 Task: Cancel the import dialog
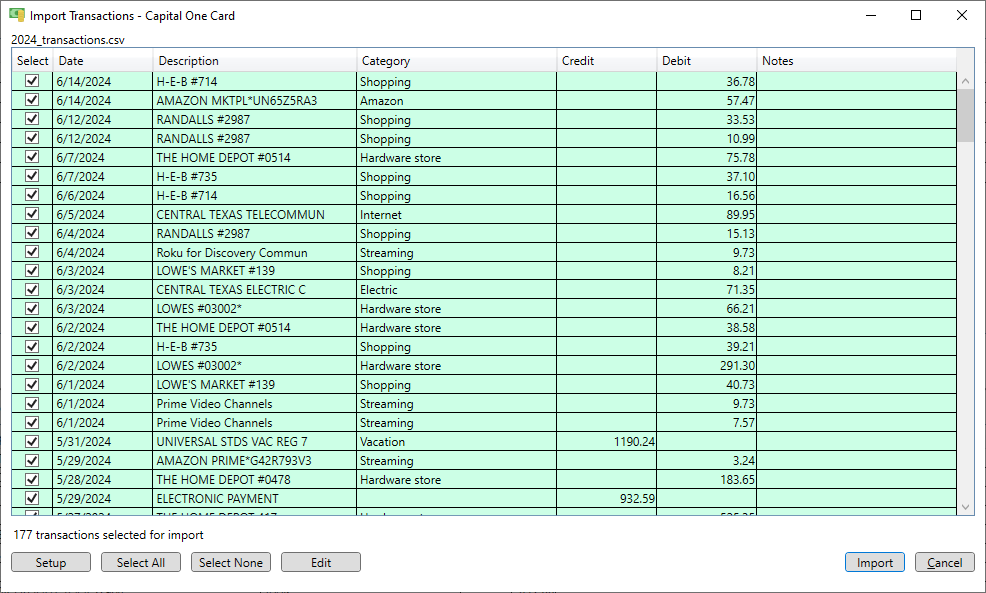tap(944, 562)
